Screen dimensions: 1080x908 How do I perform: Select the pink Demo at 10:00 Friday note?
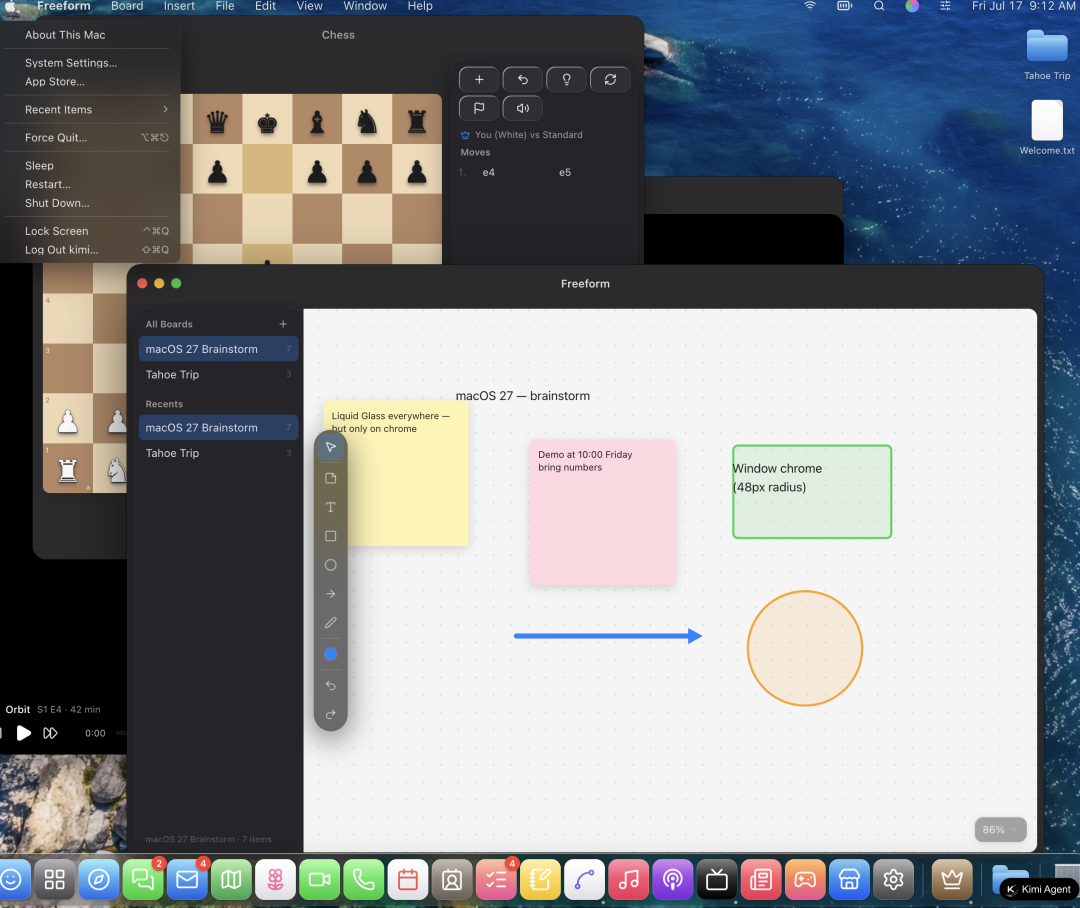(x=602, y=513)
